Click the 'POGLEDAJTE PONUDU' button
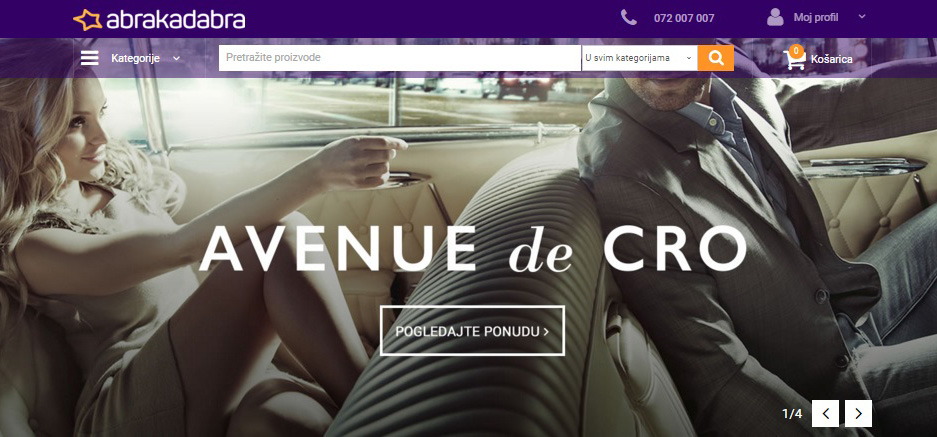The width and height of the screenshot is (937, 437). (x=472, y=331)
